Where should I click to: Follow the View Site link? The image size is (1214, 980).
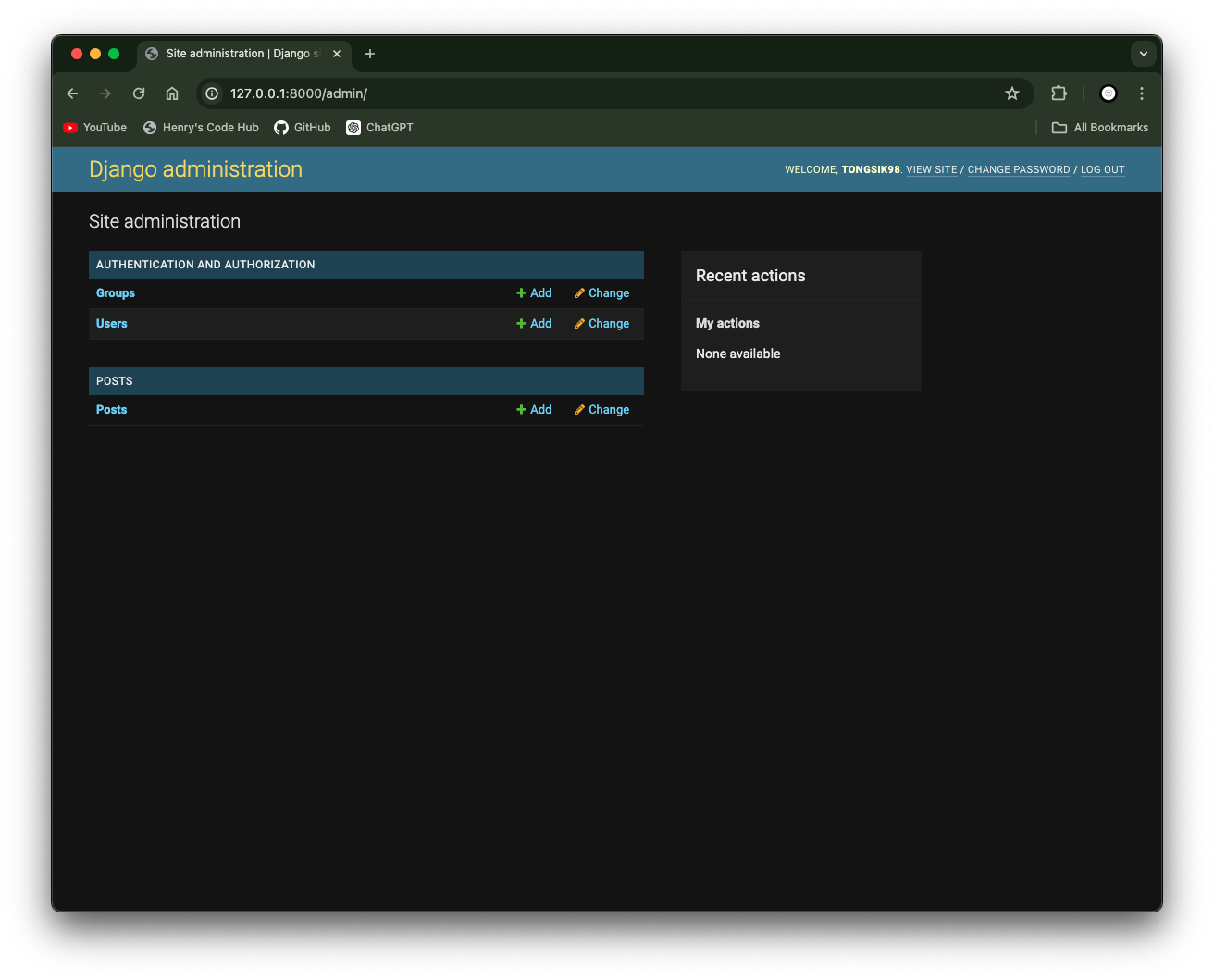click(x=932, y=169)
